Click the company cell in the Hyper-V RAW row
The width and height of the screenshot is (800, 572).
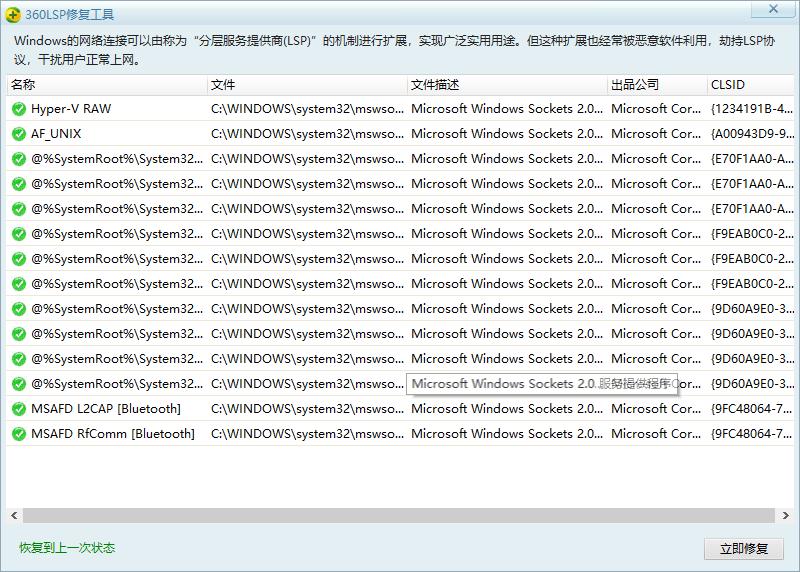(x=656, y=109)
